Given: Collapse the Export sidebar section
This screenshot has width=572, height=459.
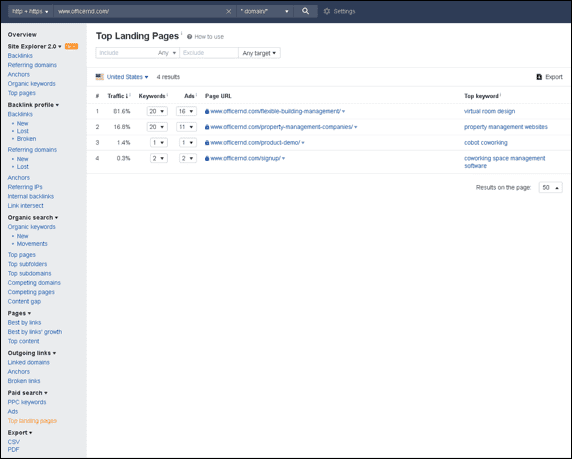Looking at the screenshot, I should pos(20,433).
